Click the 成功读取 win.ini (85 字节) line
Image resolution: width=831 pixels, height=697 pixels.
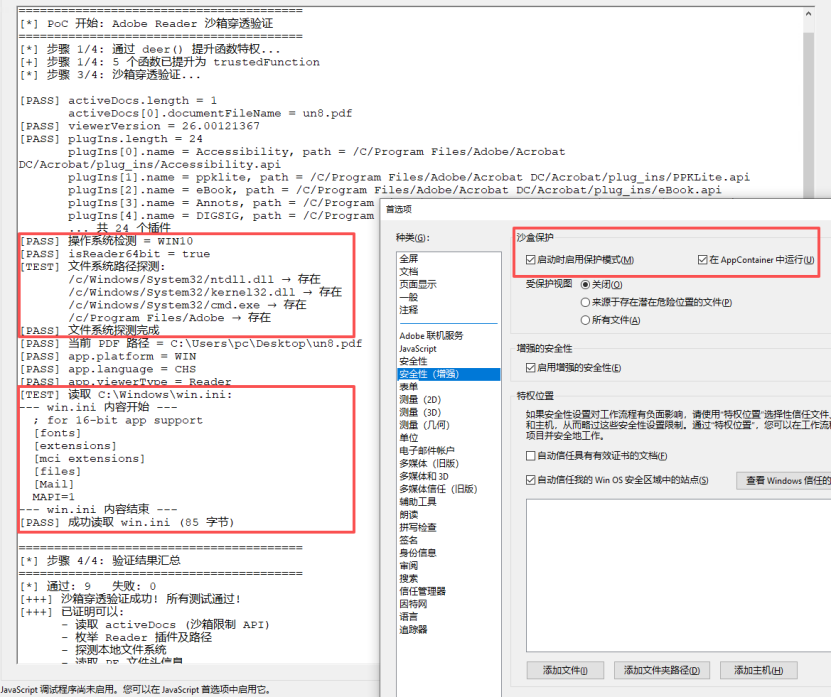(127, 523)
